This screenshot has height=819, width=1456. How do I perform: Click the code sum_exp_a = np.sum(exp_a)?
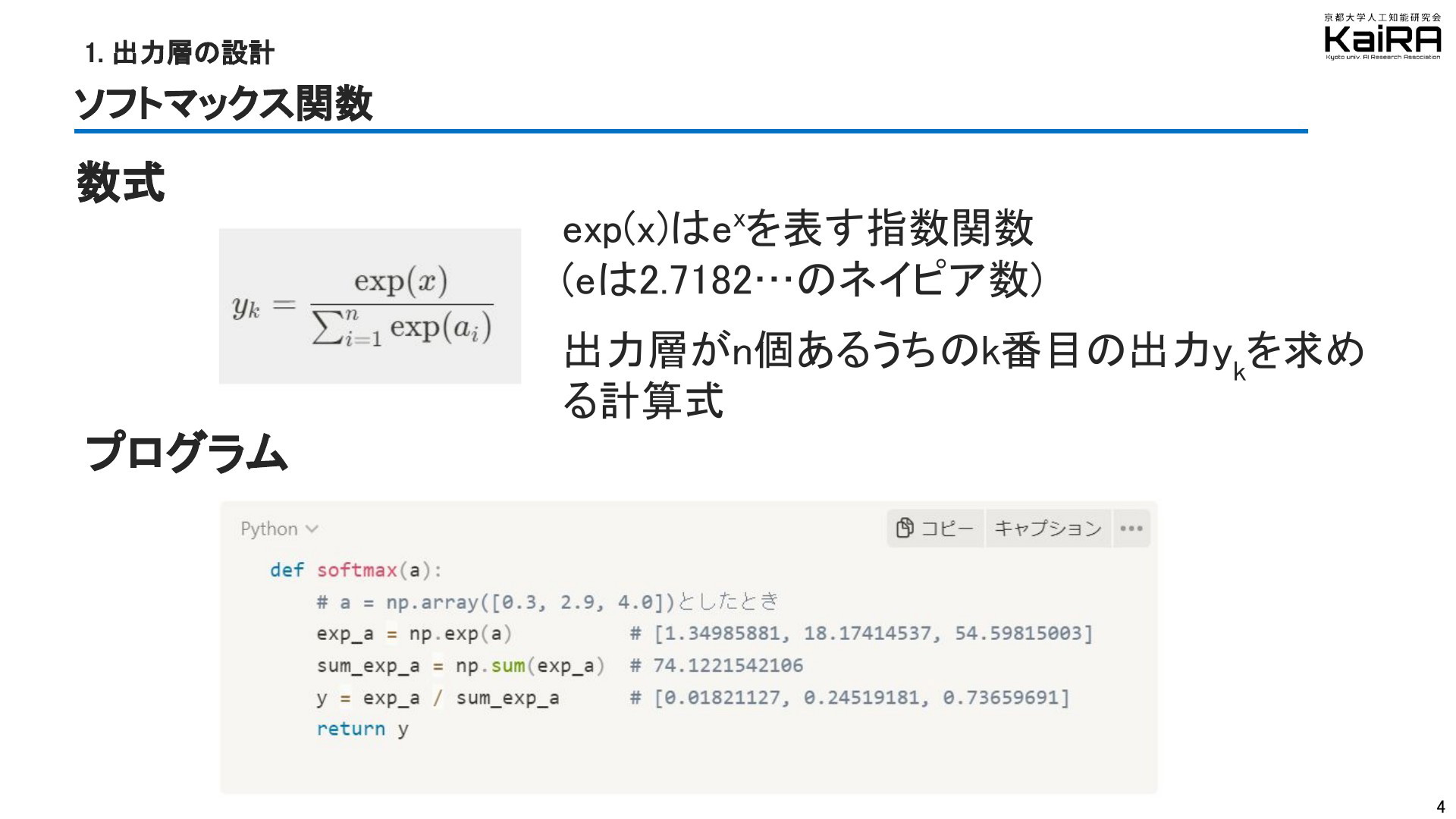tap(460, 666)
